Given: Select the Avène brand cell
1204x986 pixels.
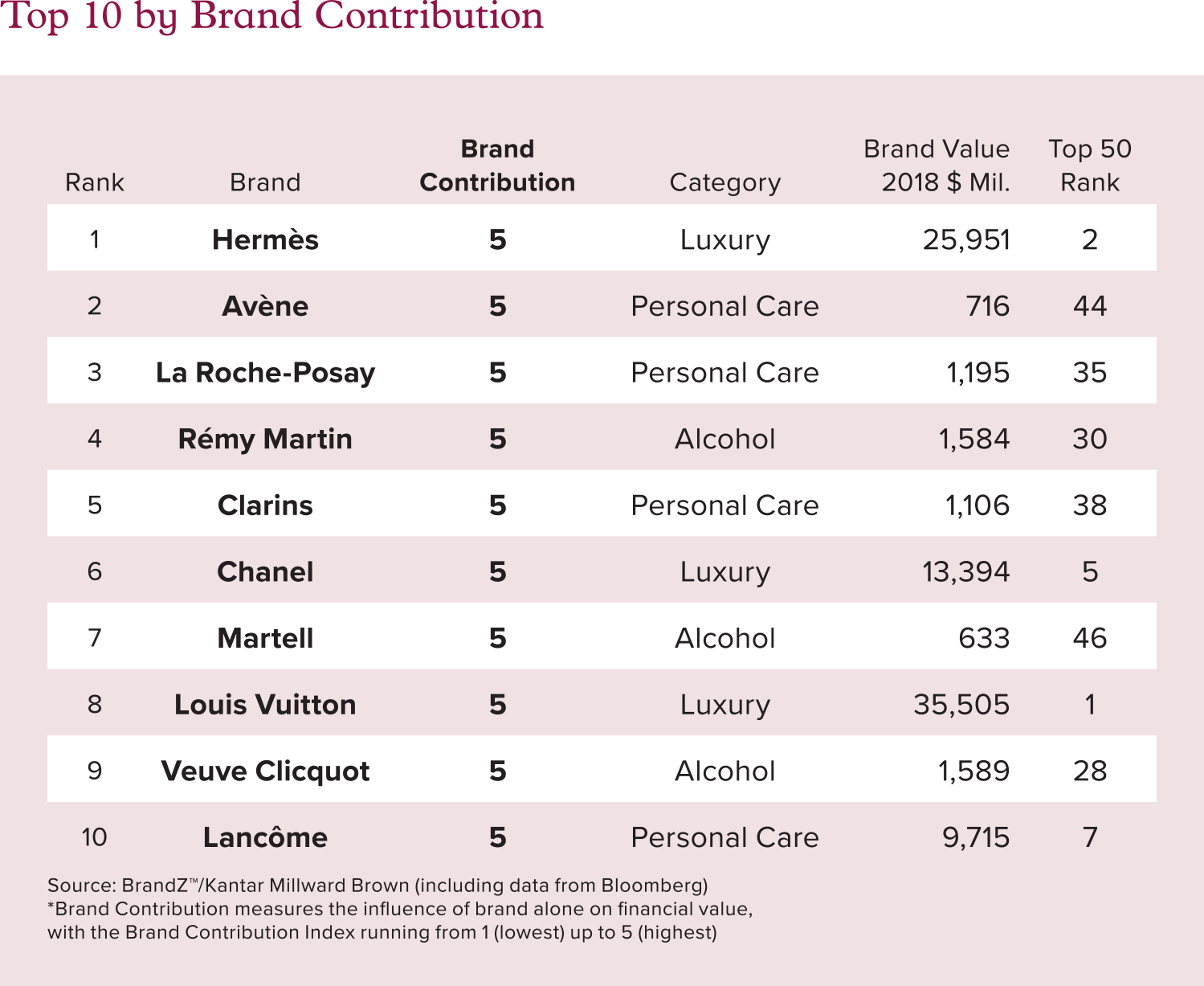Looking at the screenshot, I should (265, 306).
